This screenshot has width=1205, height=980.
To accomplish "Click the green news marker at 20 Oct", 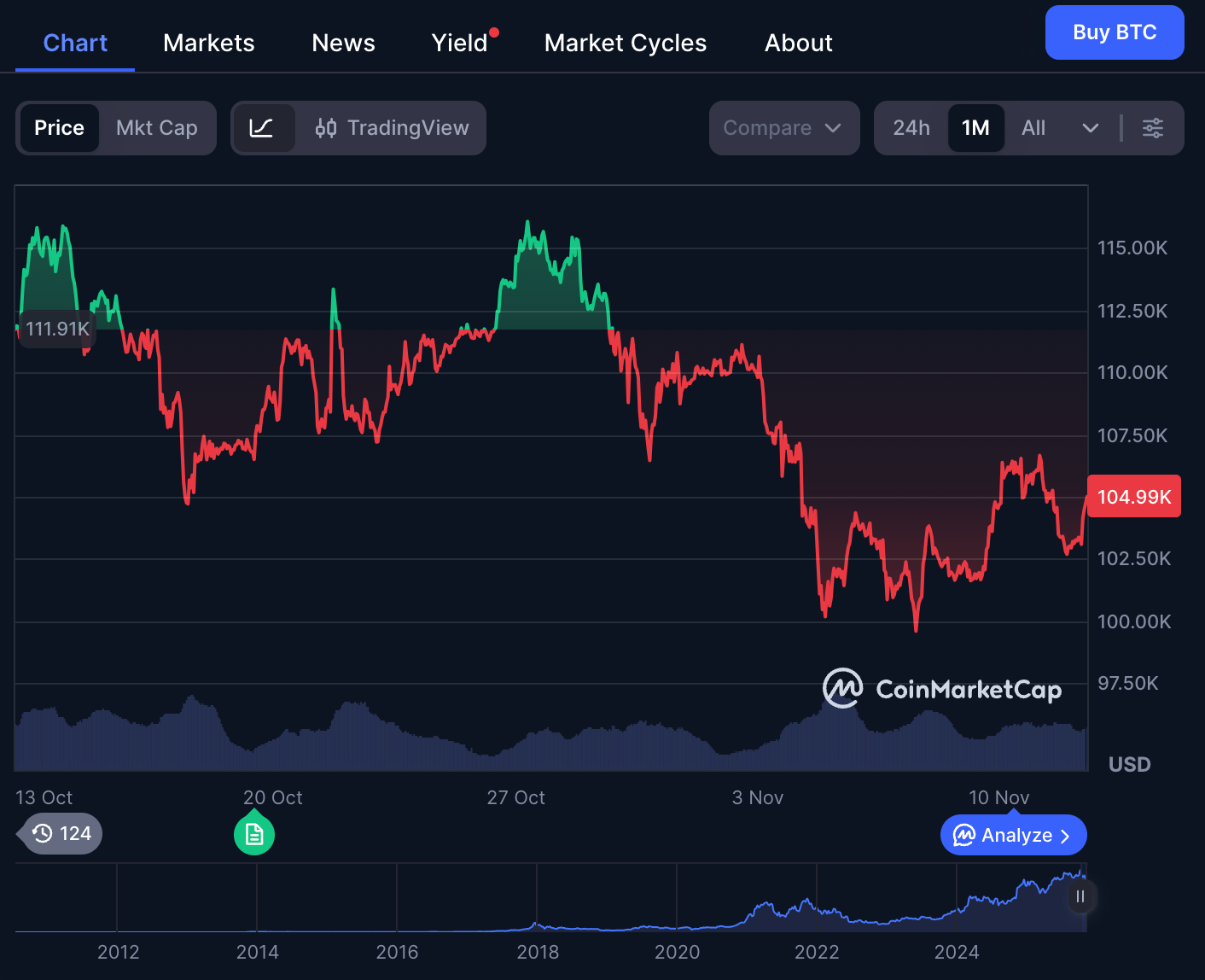I will [253, 833].
